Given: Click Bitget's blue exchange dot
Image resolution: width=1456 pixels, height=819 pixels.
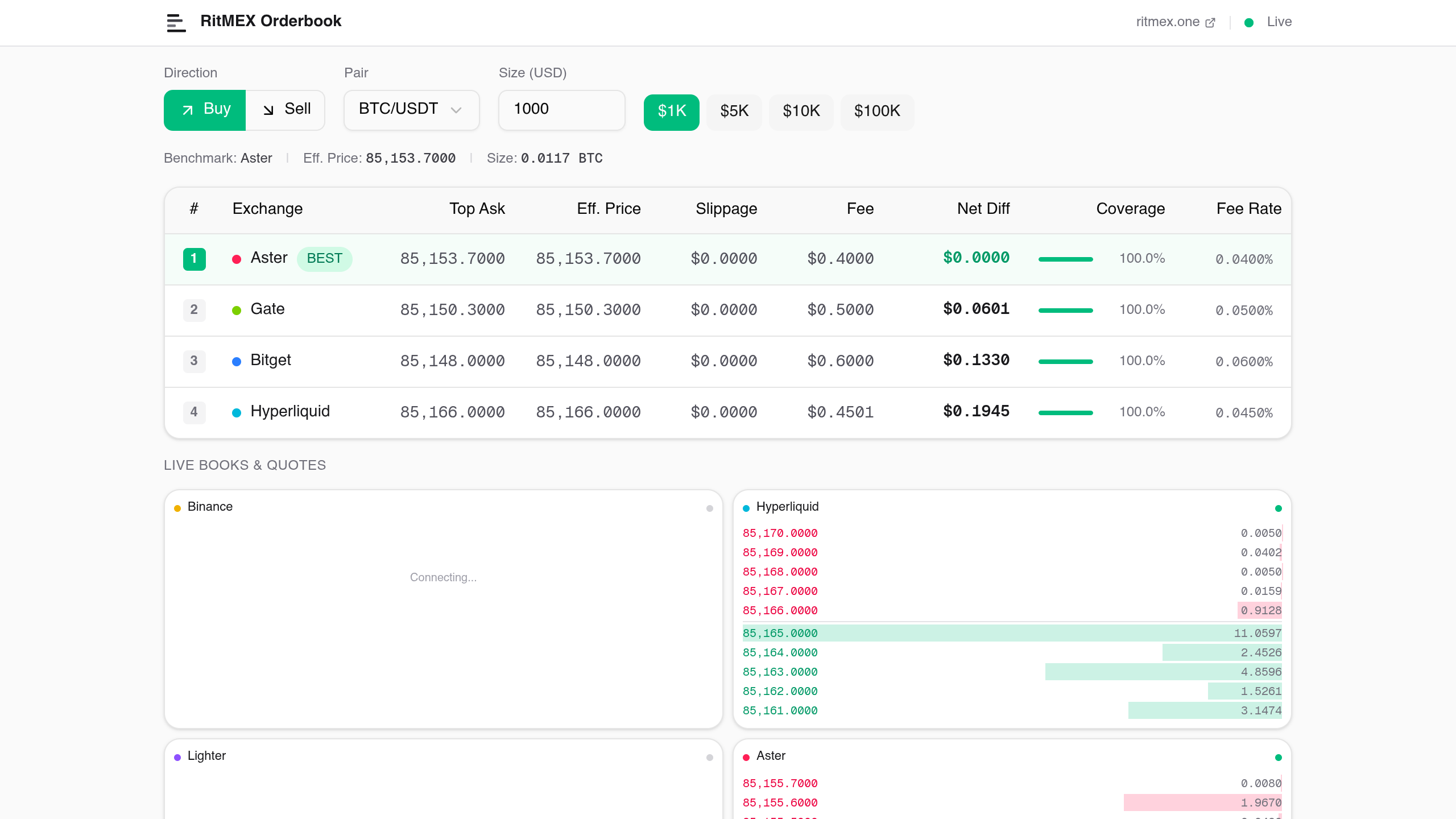Looking at the screenshot, I should pos(237,362).
